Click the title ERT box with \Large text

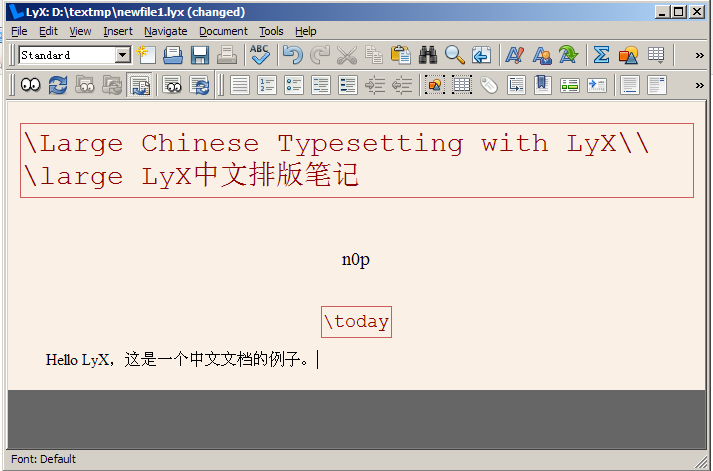coord(357,160)
